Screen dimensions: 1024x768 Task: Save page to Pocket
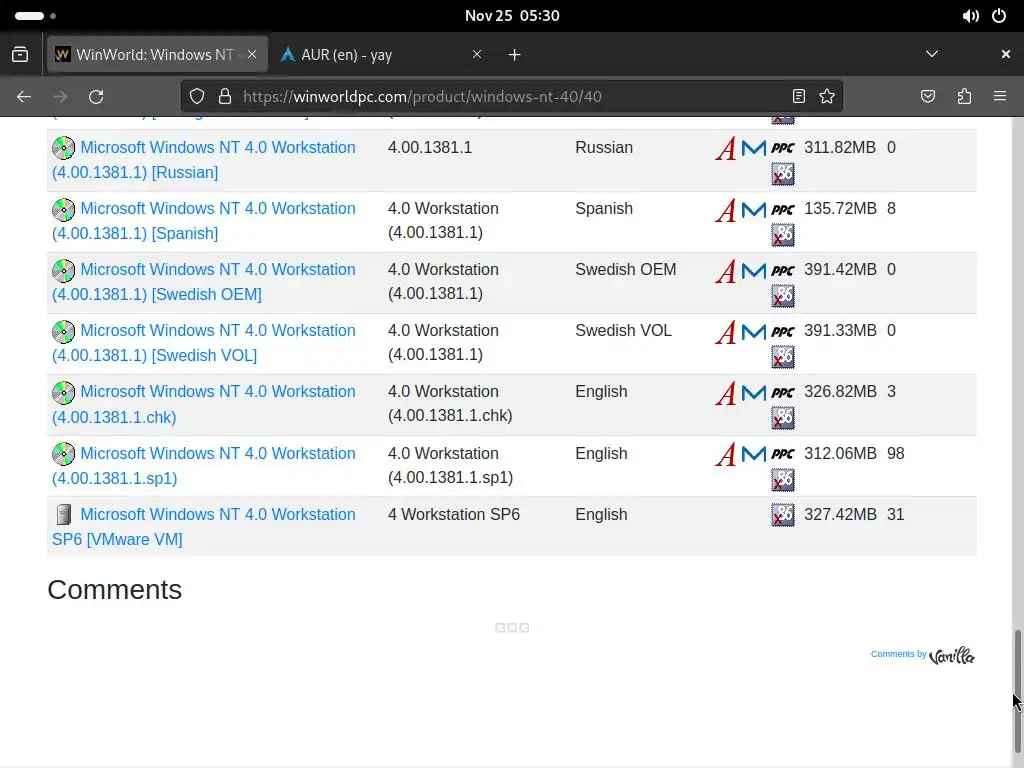click(927, 97)
